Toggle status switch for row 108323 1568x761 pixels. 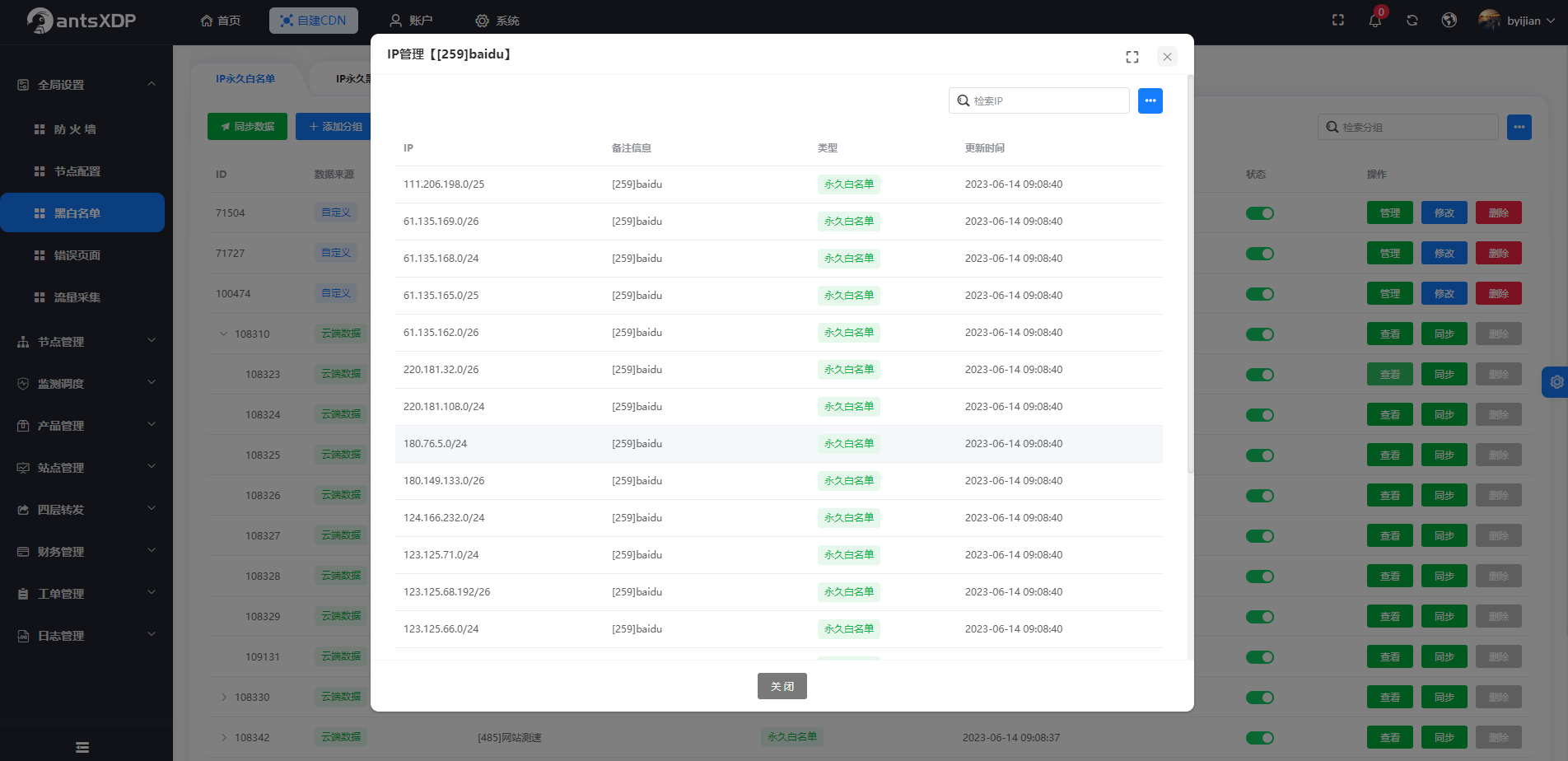(1259, 375)
